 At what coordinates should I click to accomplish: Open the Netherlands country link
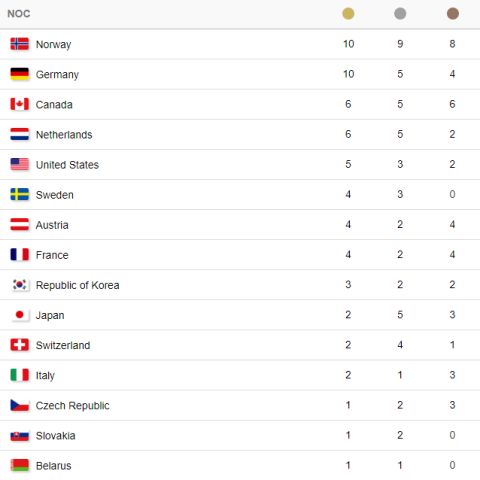[x=64, y=135]
